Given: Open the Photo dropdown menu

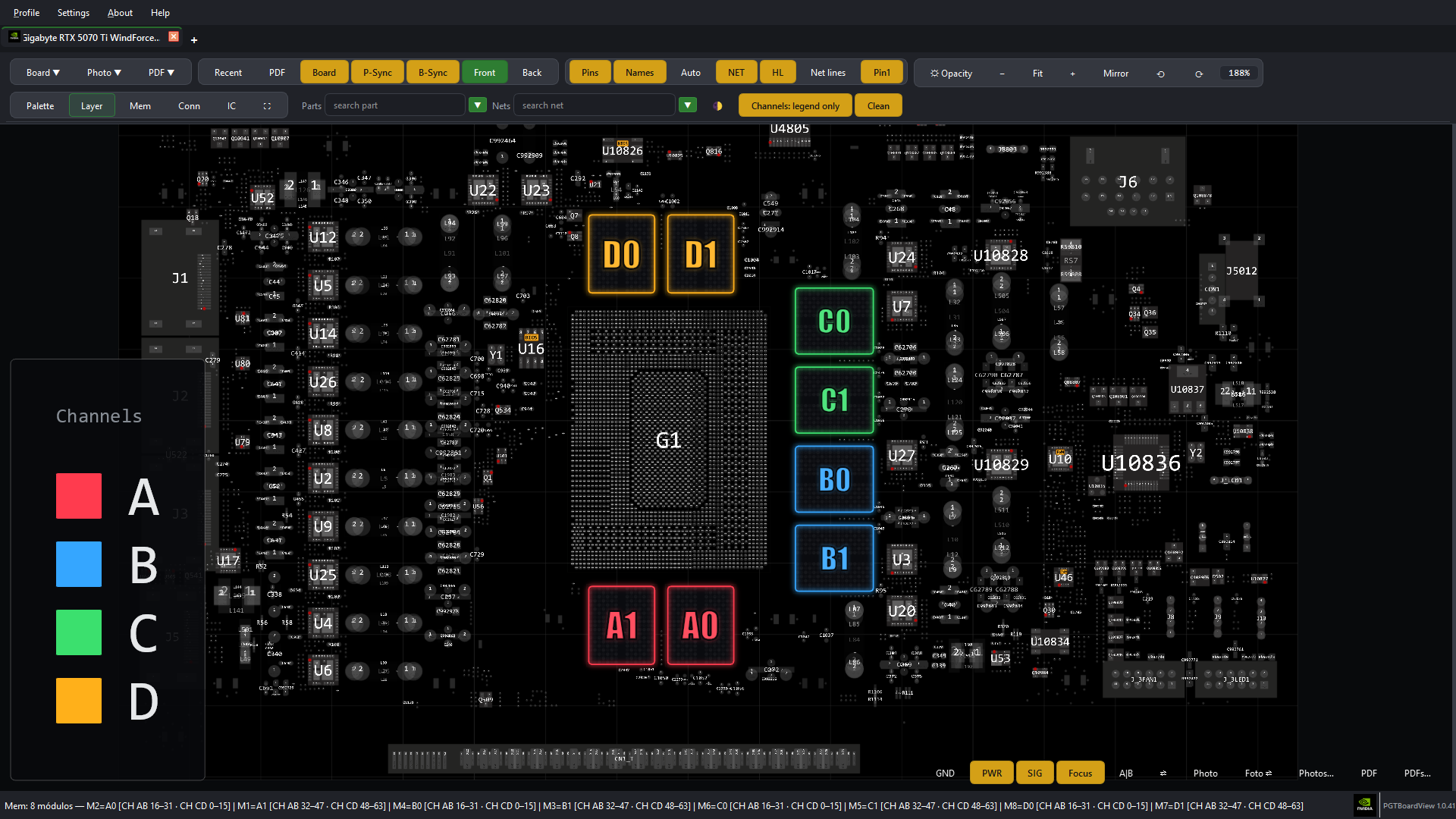Looking at the screenshot, I should pyautogui.click(x=104, y=73).
